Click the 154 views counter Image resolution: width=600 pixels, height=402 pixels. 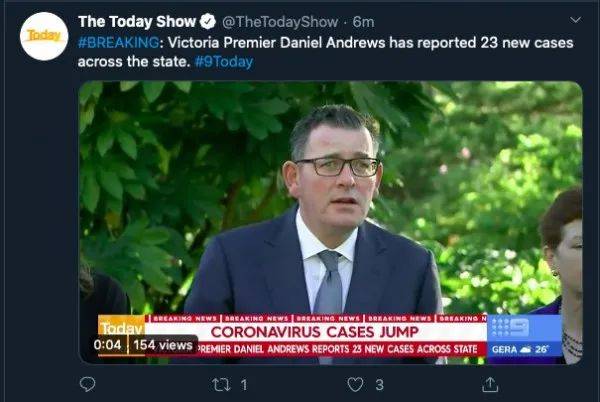pos(163,345)
